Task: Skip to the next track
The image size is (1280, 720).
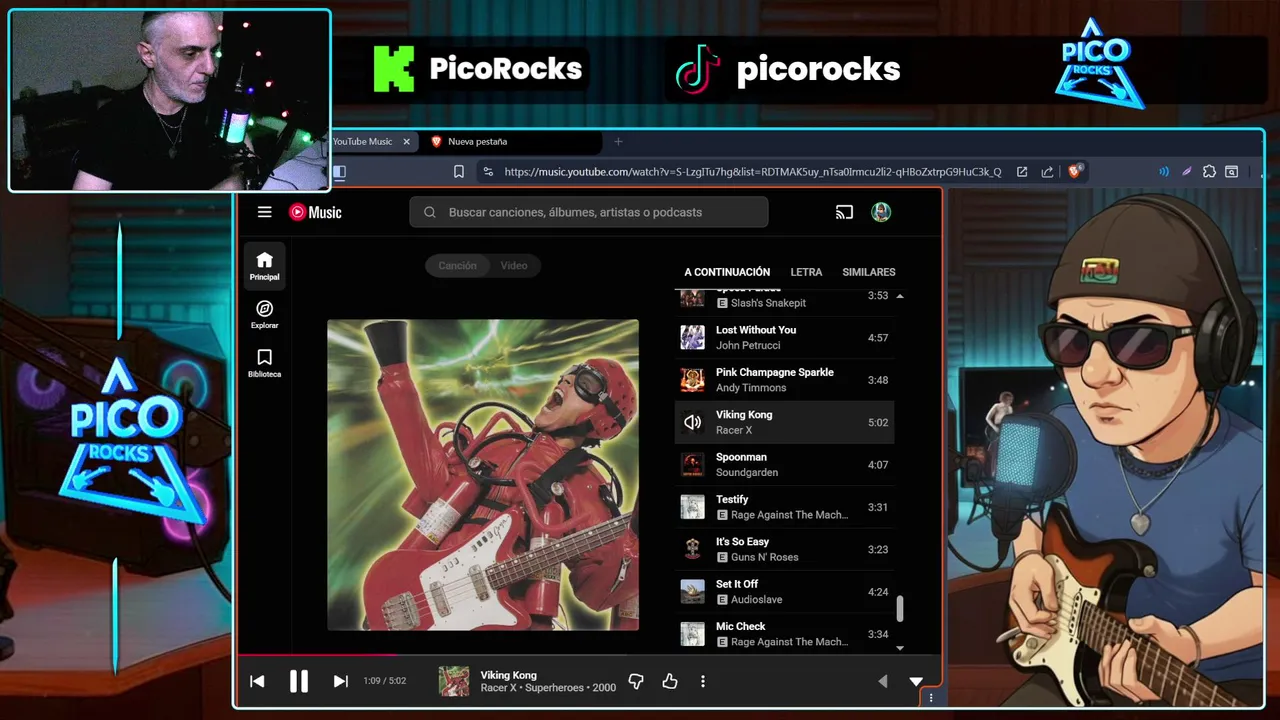Action: click(340, 681)
